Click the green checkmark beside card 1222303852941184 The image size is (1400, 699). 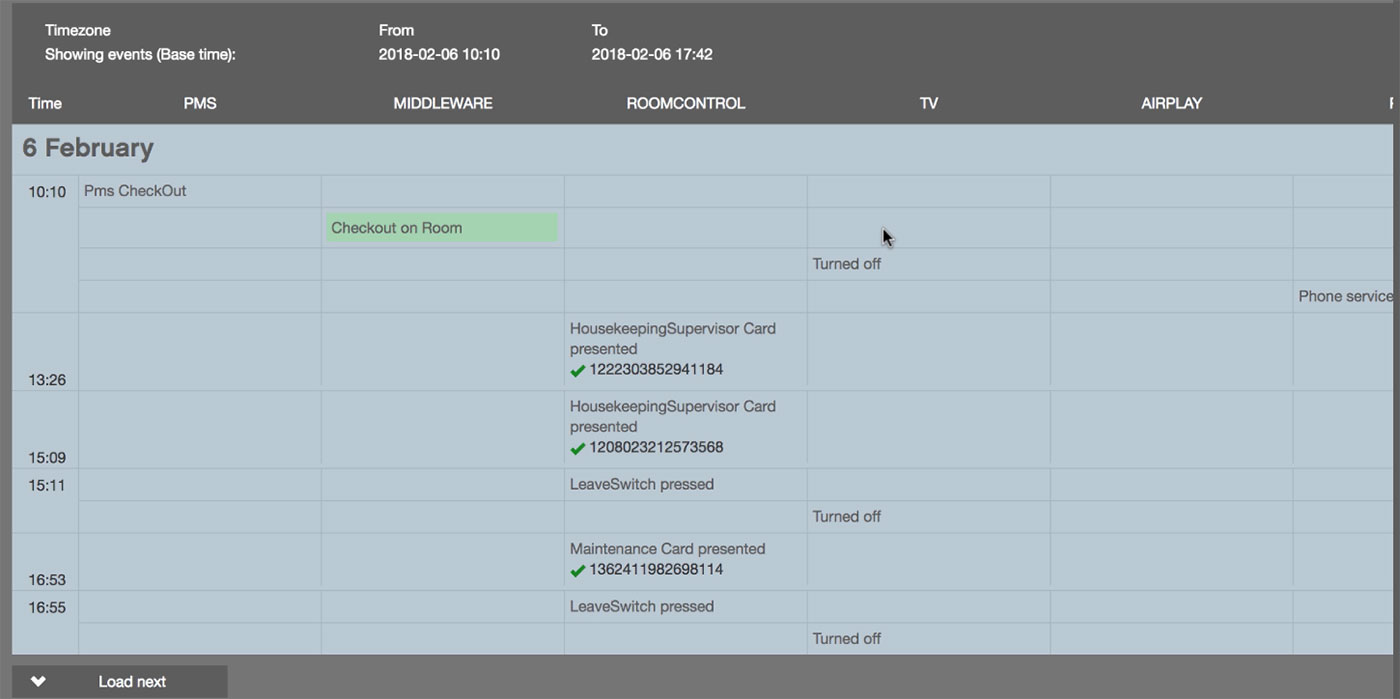pos(576,369)
